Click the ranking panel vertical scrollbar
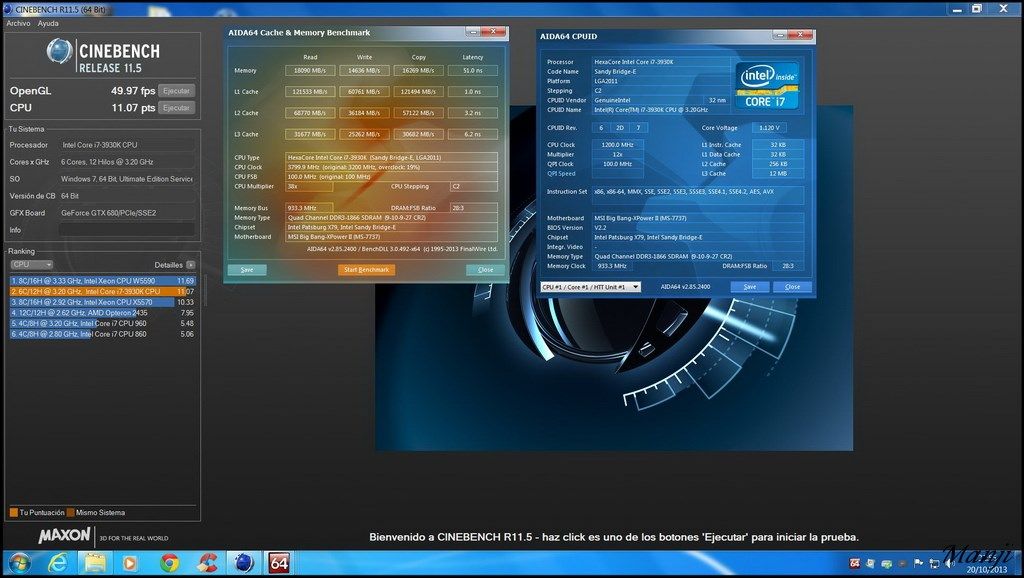Image resolution: width=1024 pixels, height=578 pixels. (205, 291)
